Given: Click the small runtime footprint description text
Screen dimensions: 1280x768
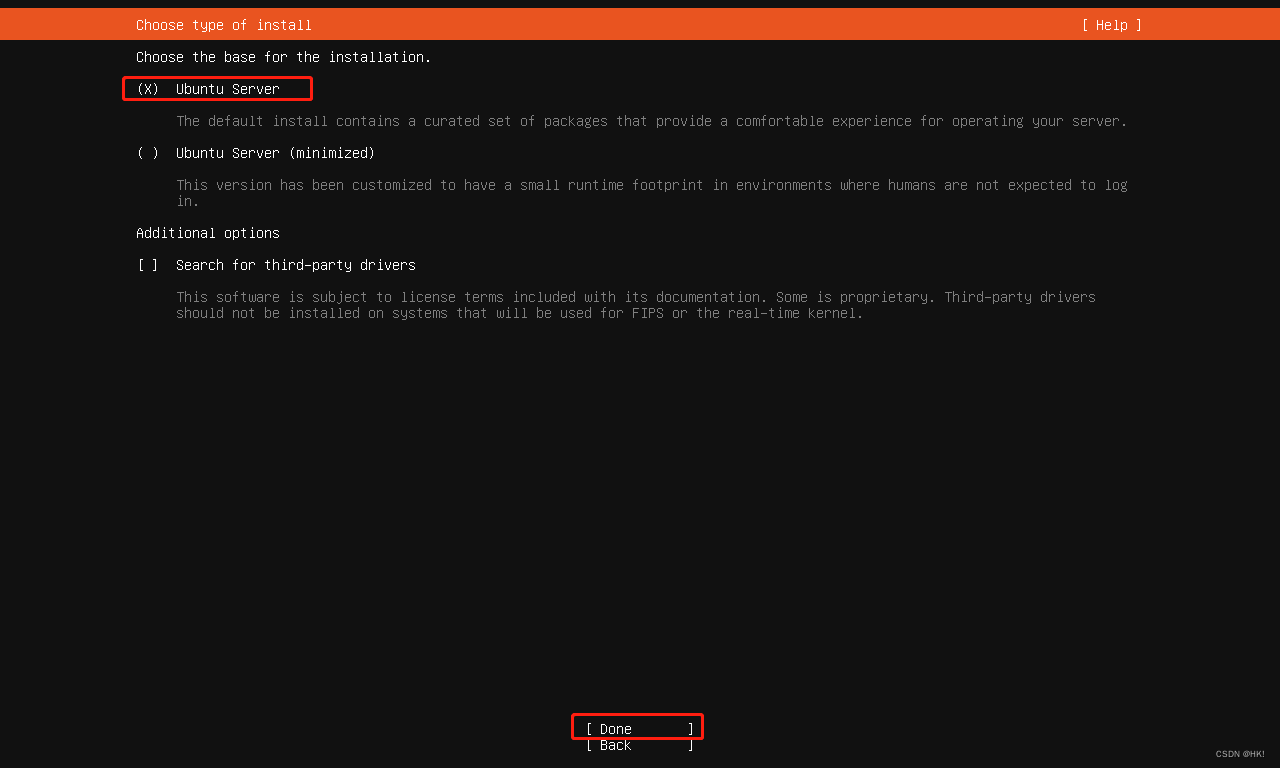Looking at the screenshot, I should coord(652,193).
